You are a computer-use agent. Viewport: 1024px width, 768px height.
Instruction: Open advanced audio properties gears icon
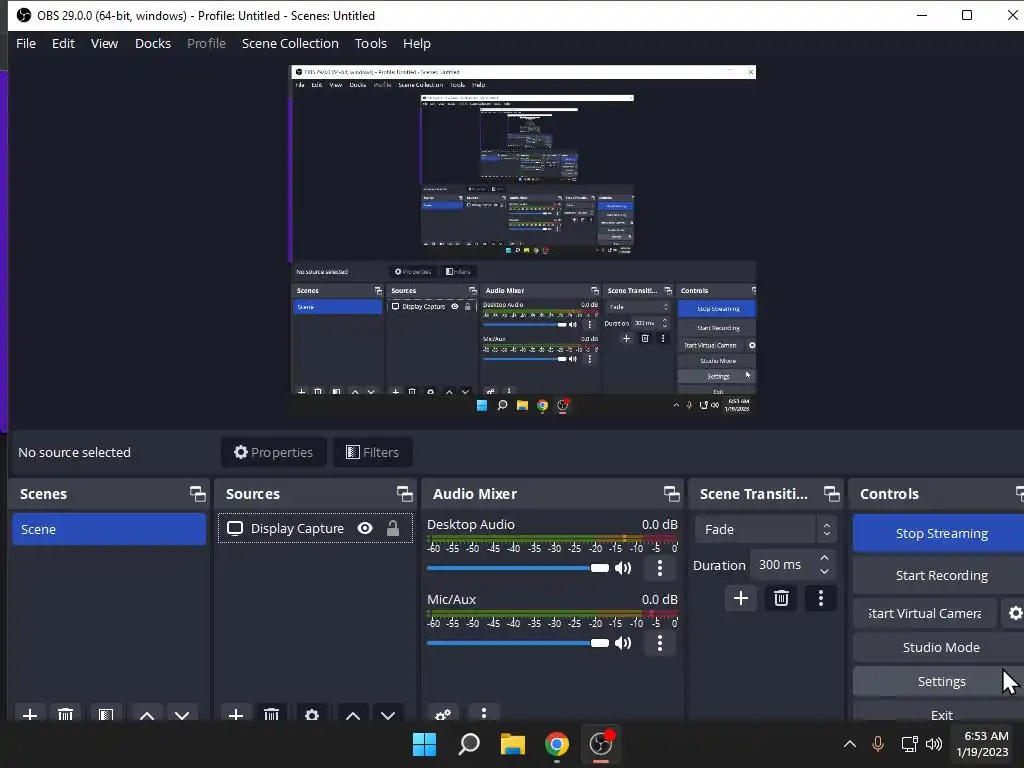443,714
